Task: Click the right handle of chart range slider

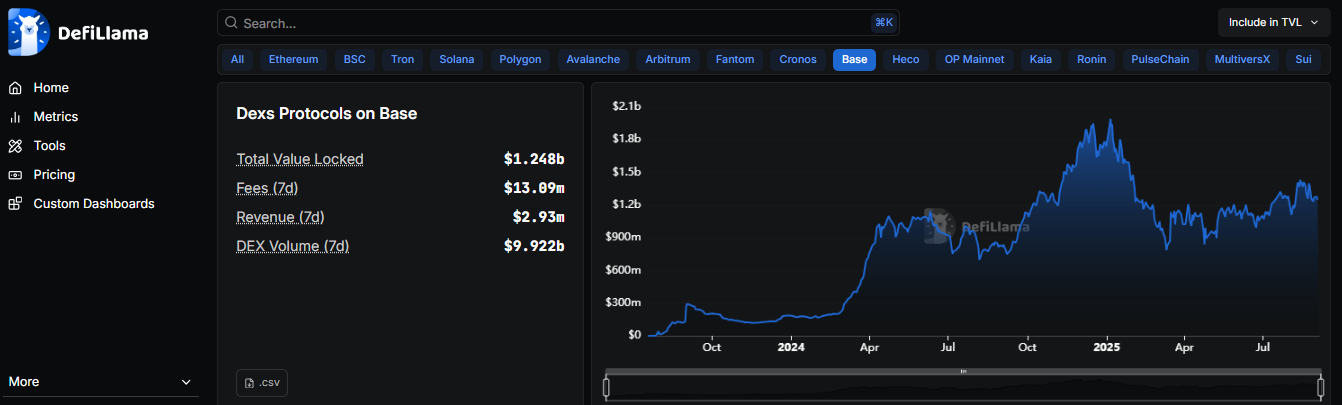Action: click(1320, 386)
